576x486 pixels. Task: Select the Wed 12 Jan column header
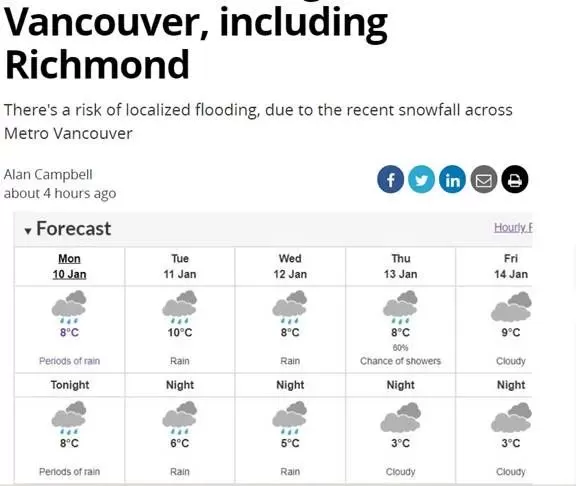coord(290,266)
